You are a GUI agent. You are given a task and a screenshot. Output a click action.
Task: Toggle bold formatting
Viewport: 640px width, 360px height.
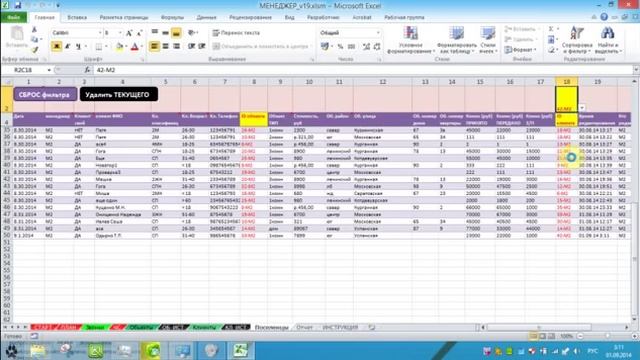[56, 47]
